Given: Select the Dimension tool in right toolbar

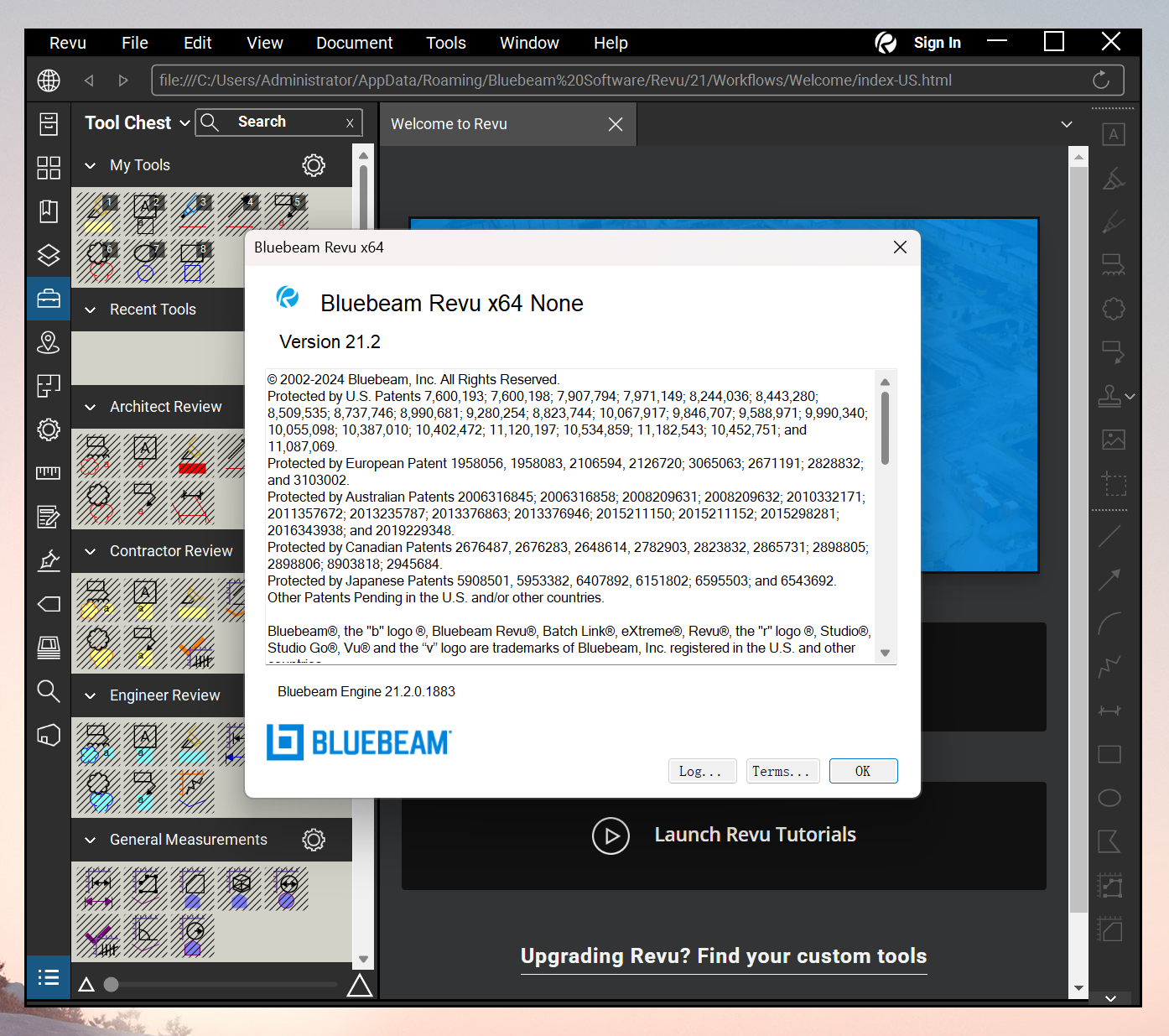Looking at the screenshot, I should [1109, 711].
